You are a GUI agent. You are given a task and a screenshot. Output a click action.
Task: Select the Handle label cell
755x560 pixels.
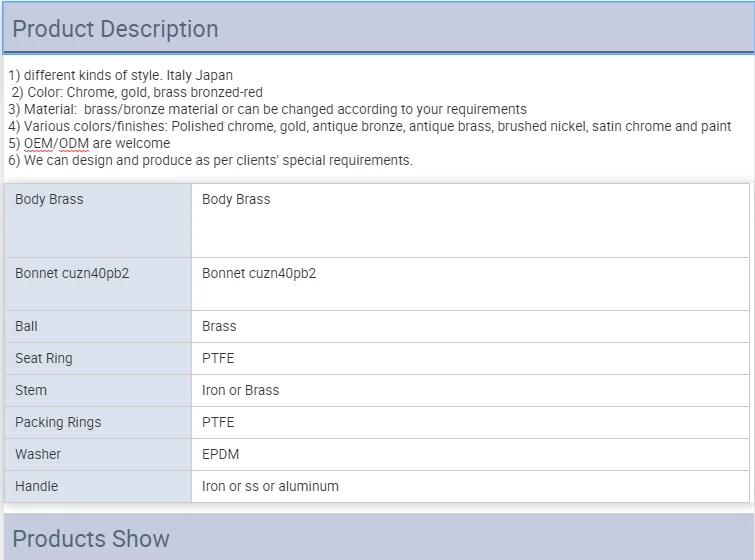tap(98, 486)
